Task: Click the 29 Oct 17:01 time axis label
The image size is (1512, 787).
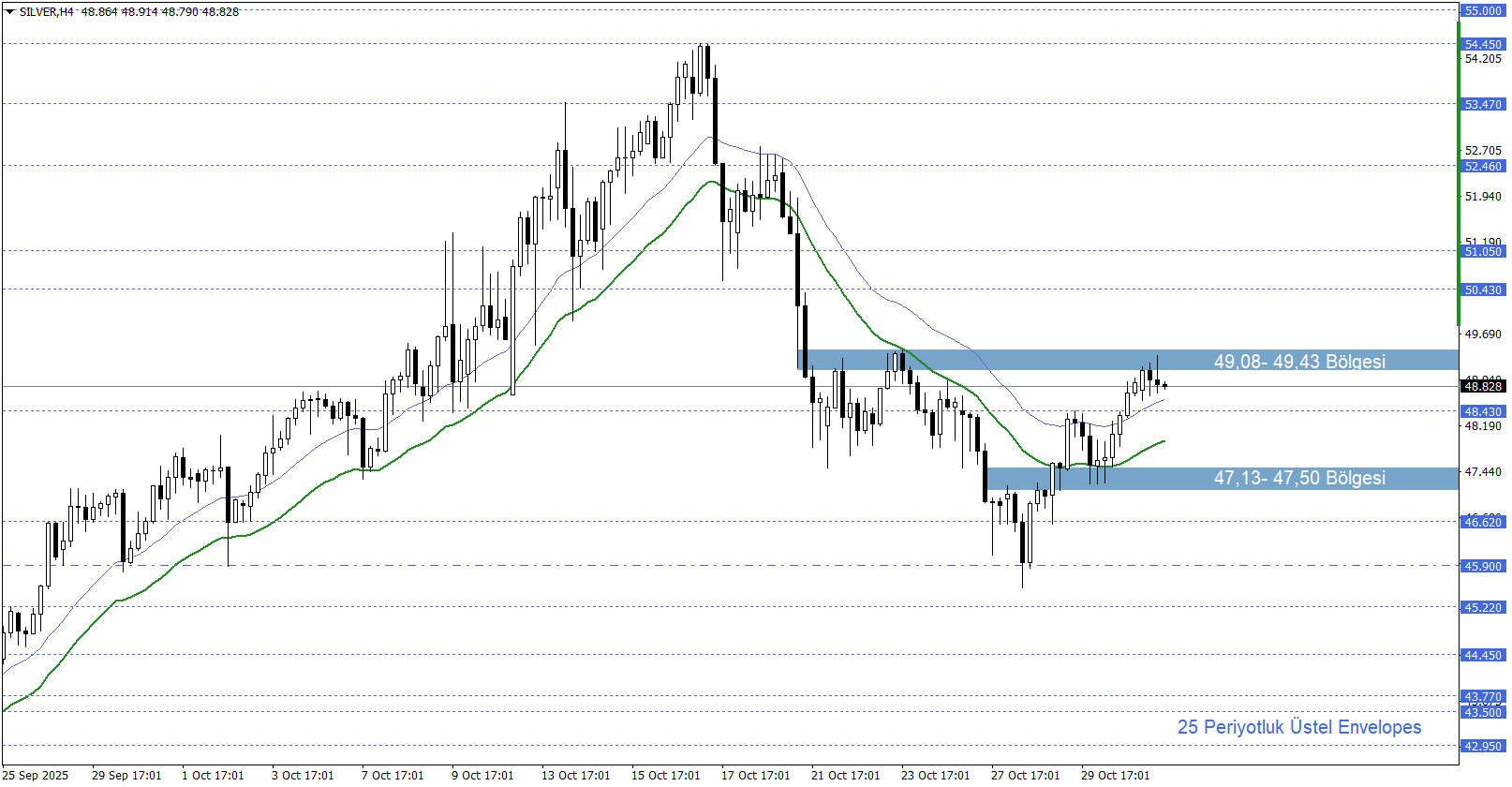Action: point(1115,775)
